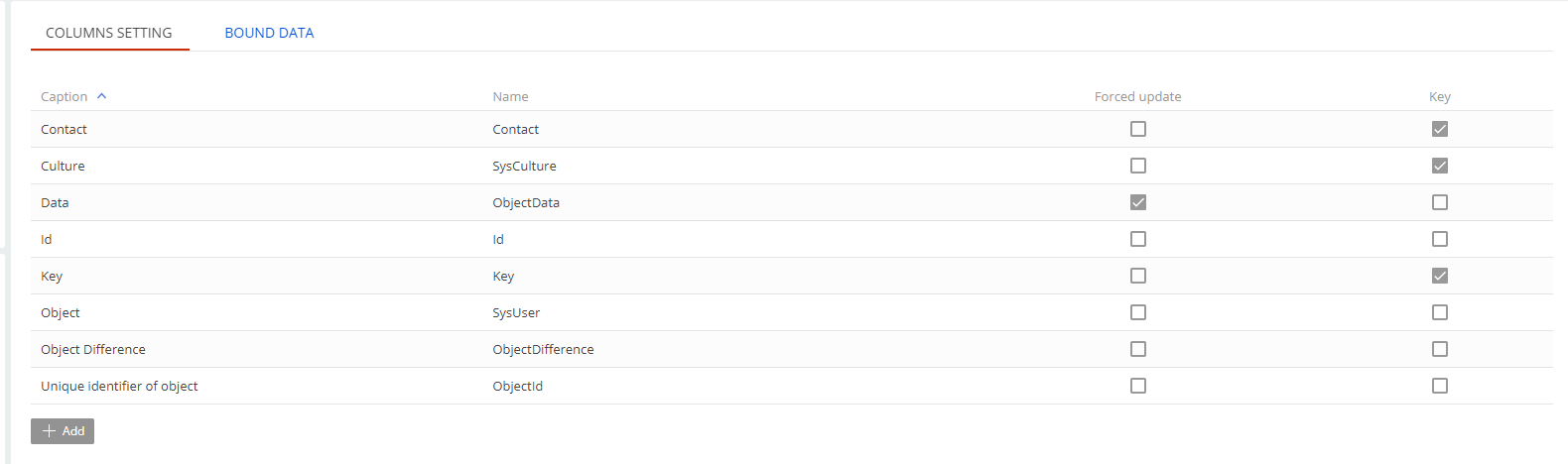Image resolution: width=1568 pixels, height=464 pixels.
Task: Enable Forced update for Contact row
Action: 1138,129
